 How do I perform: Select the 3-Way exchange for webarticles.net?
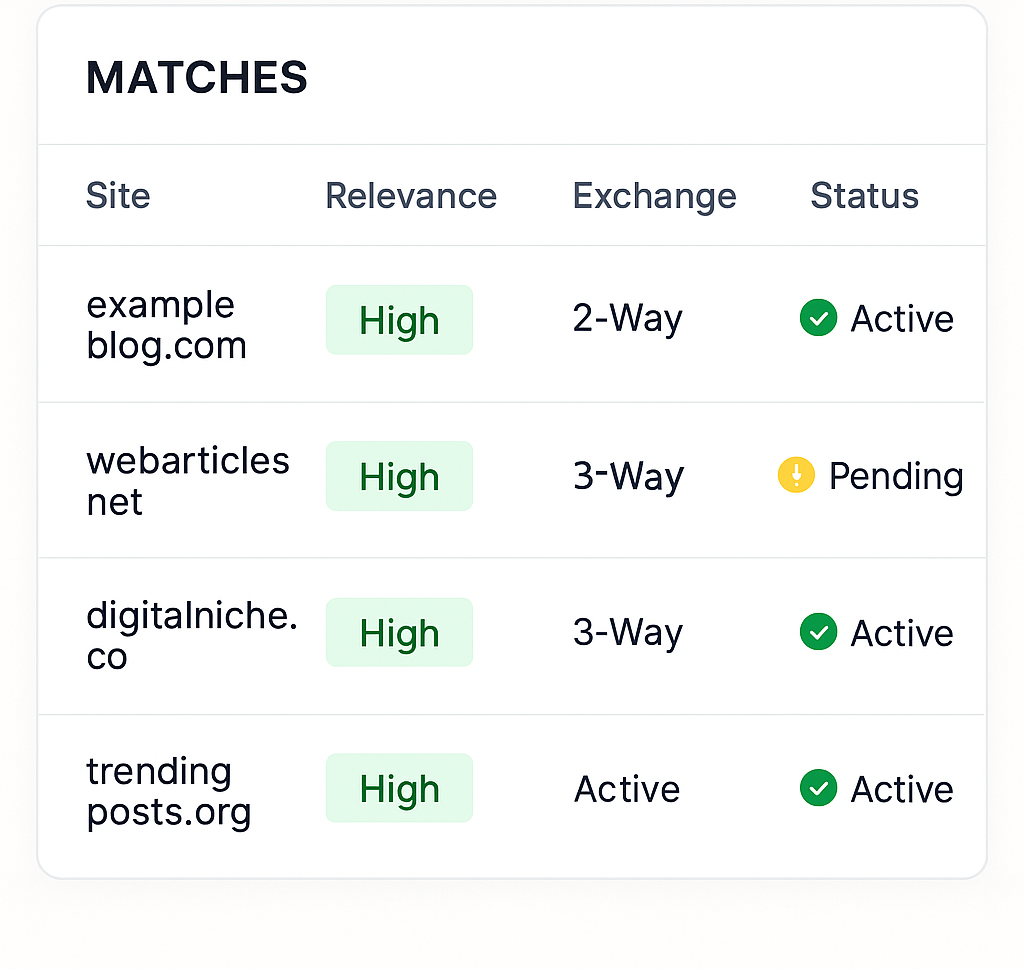pos(628,476)
